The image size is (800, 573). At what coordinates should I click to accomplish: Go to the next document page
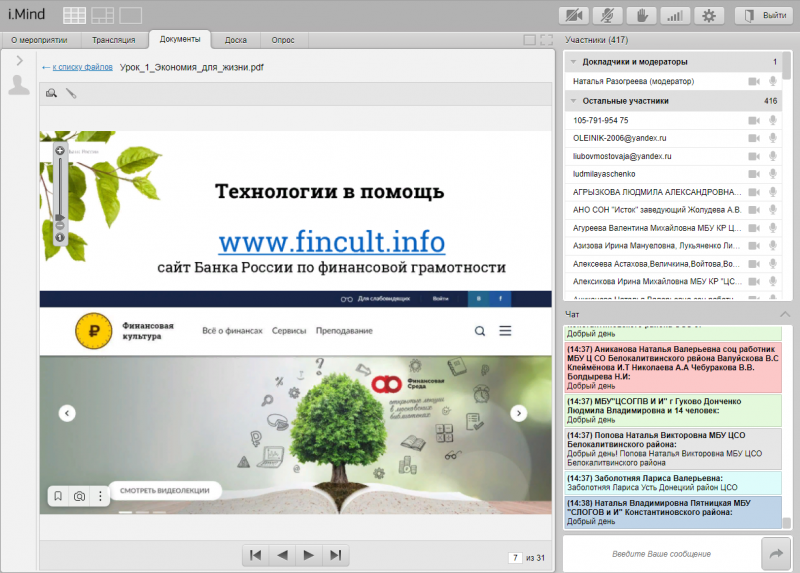point(309,555)
